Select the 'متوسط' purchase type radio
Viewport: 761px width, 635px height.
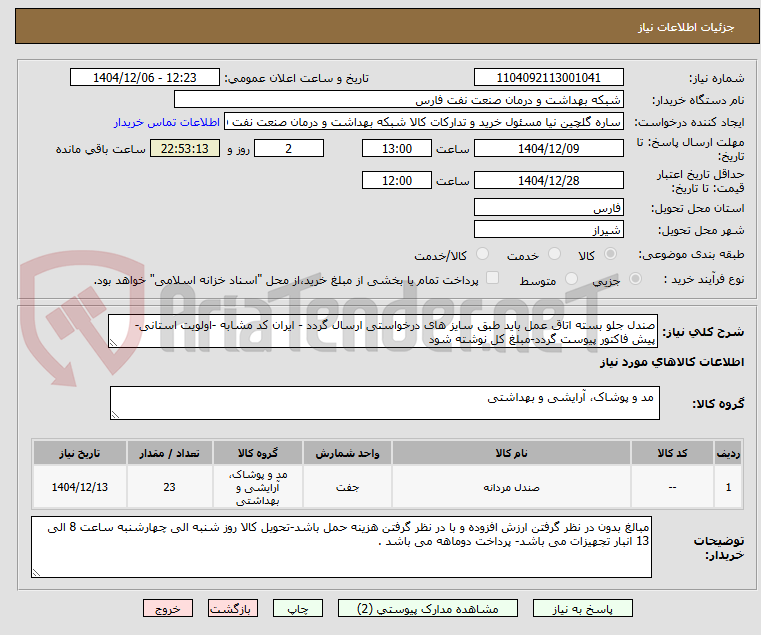tap(571, 279)
